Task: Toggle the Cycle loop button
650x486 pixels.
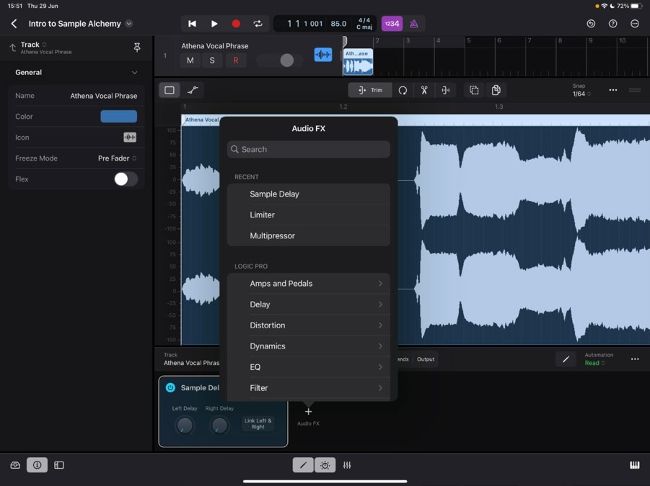Action: tap(259, 23)
